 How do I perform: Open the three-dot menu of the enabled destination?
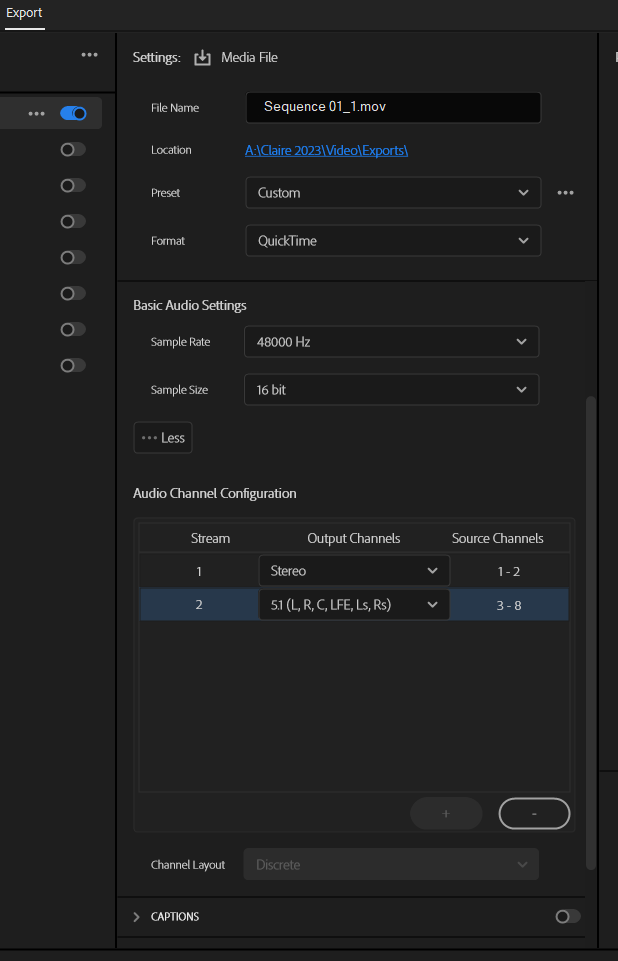[x=37, y=114]
